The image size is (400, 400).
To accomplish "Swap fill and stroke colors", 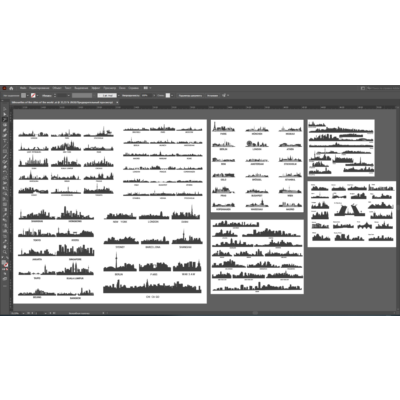I will (7, 257).
